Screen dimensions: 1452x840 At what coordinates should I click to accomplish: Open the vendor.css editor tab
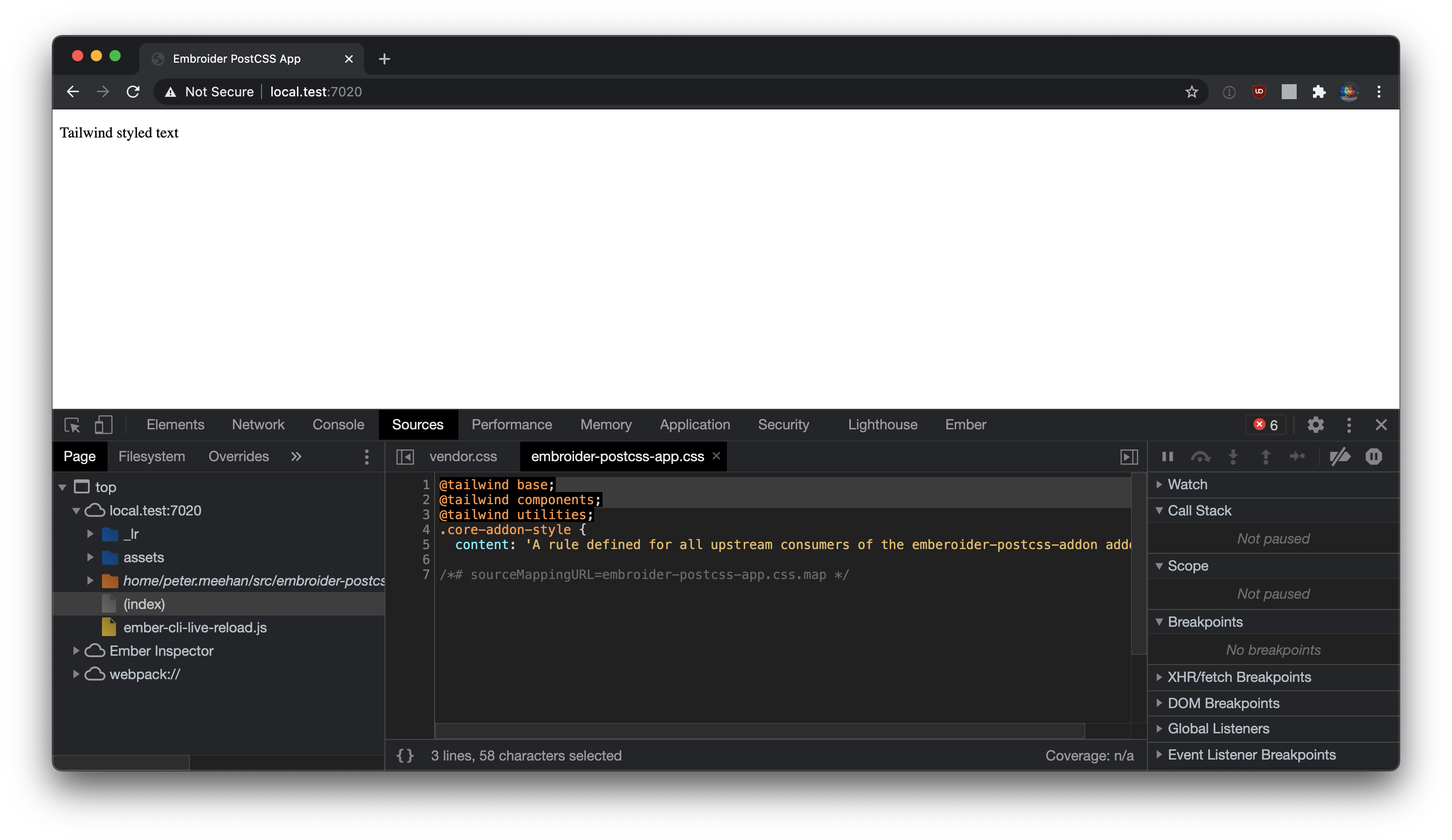[463, 456]
